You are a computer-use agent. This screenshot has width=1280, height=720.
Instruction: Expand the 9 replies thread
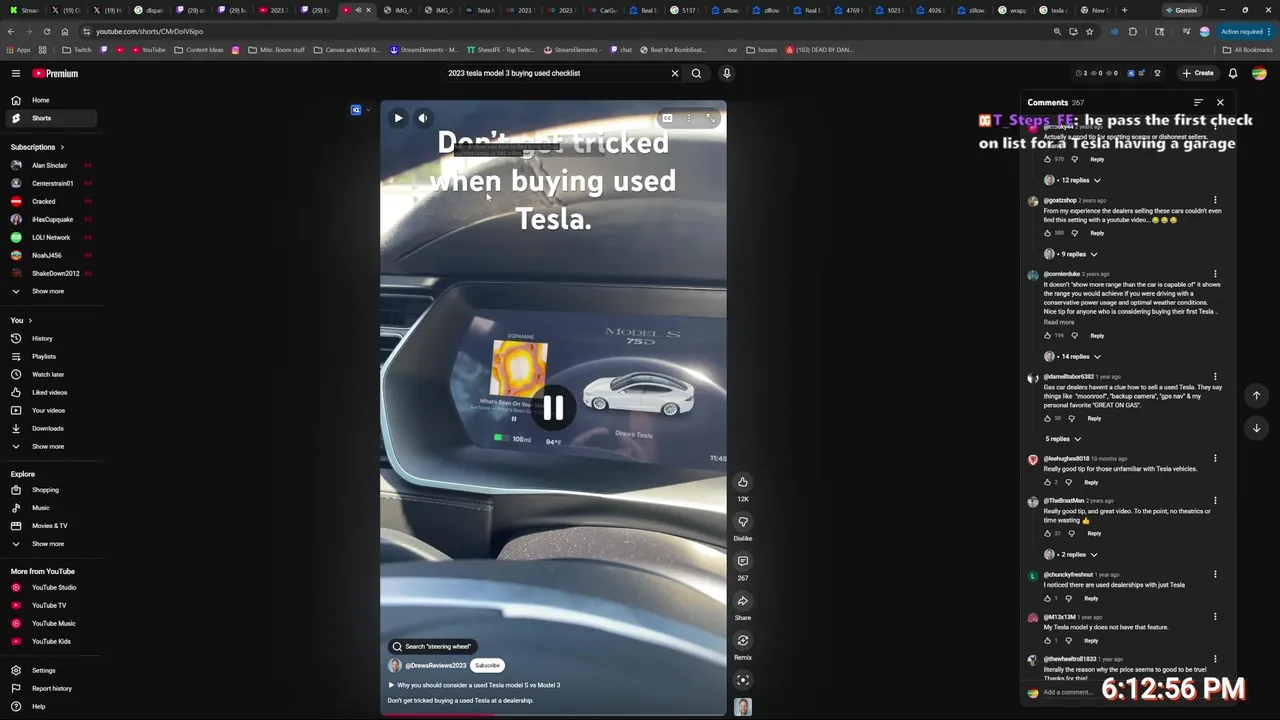1071,254
